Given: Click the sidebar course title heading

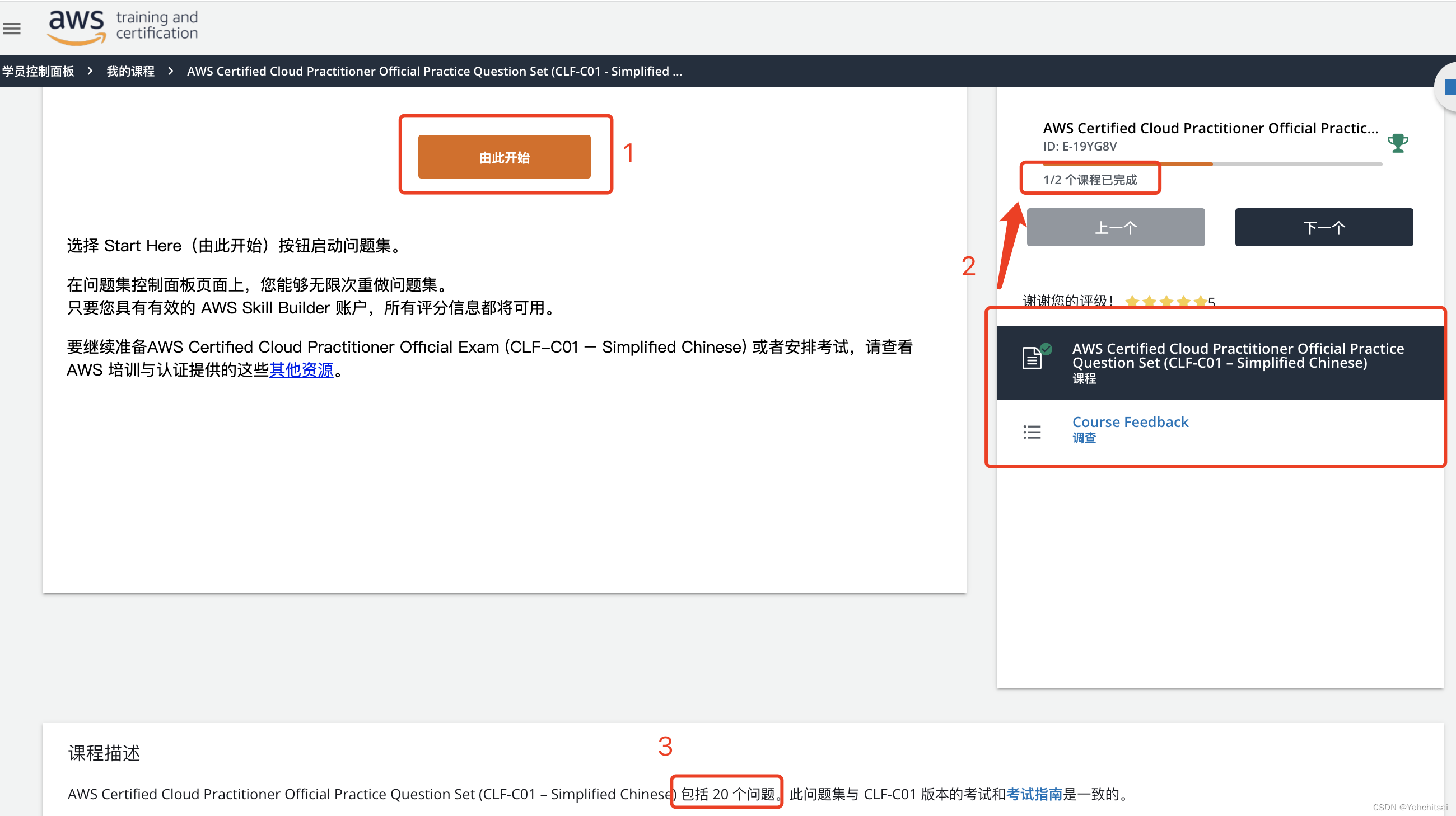Looking at the screenshot, I should 1210,128.
